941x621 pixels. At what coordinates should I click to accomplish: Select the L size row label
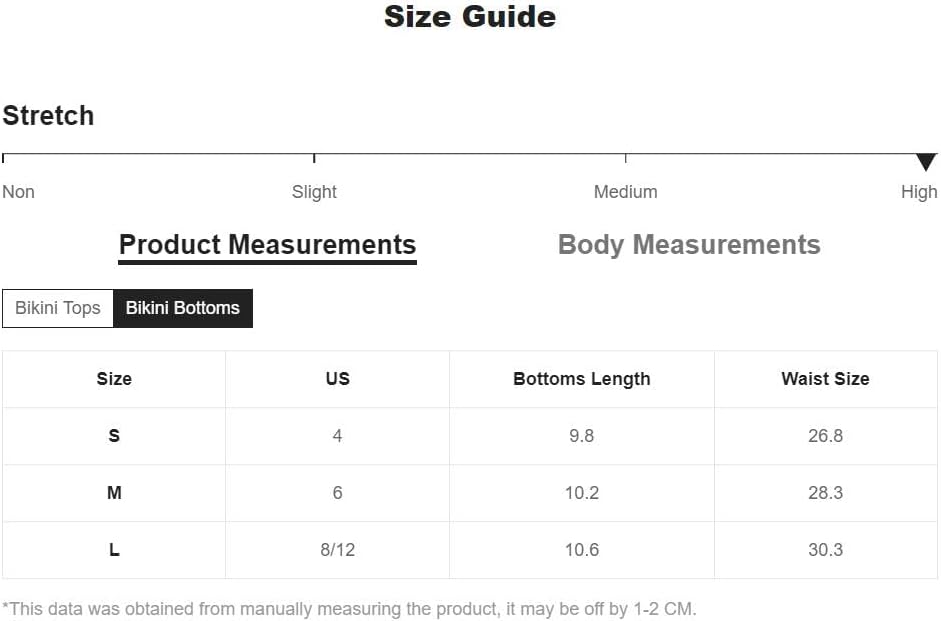[x=114, y=550]
